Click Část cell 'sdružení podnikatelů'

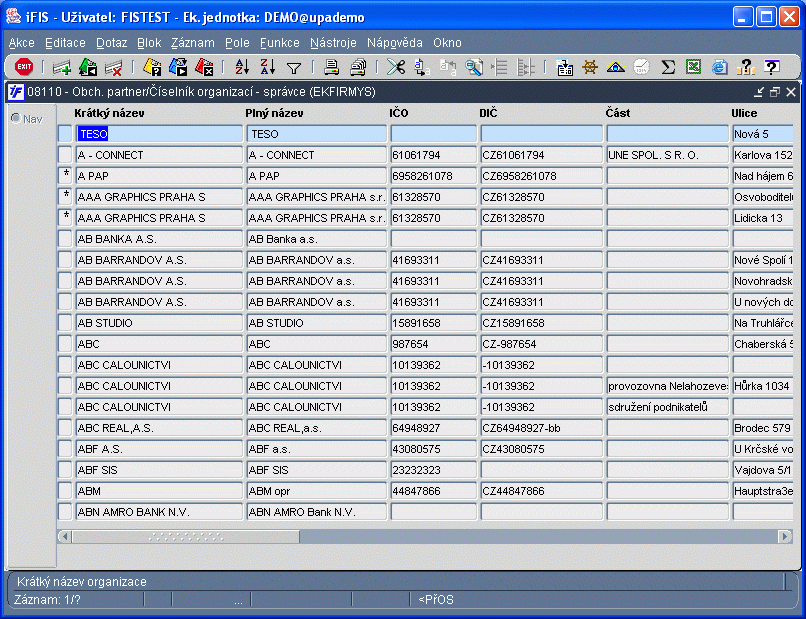pos(667,407)
